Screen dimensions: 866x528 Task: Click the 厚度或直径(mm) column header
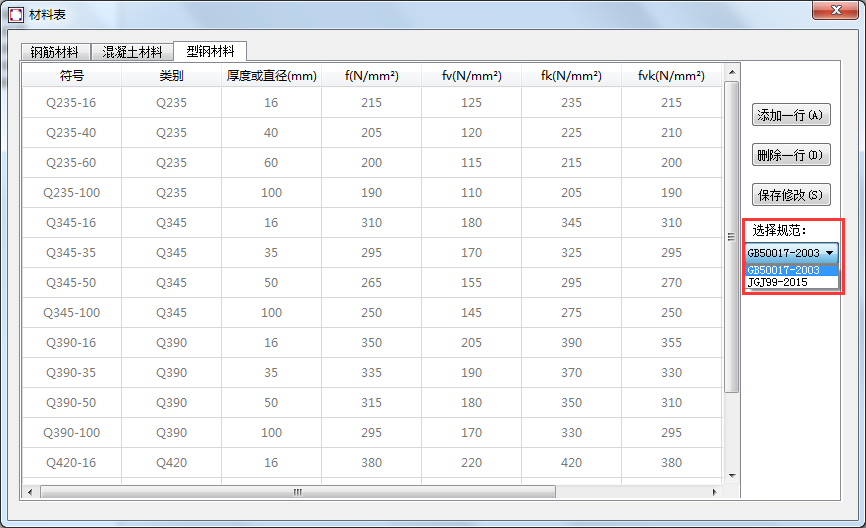(271, 75)
